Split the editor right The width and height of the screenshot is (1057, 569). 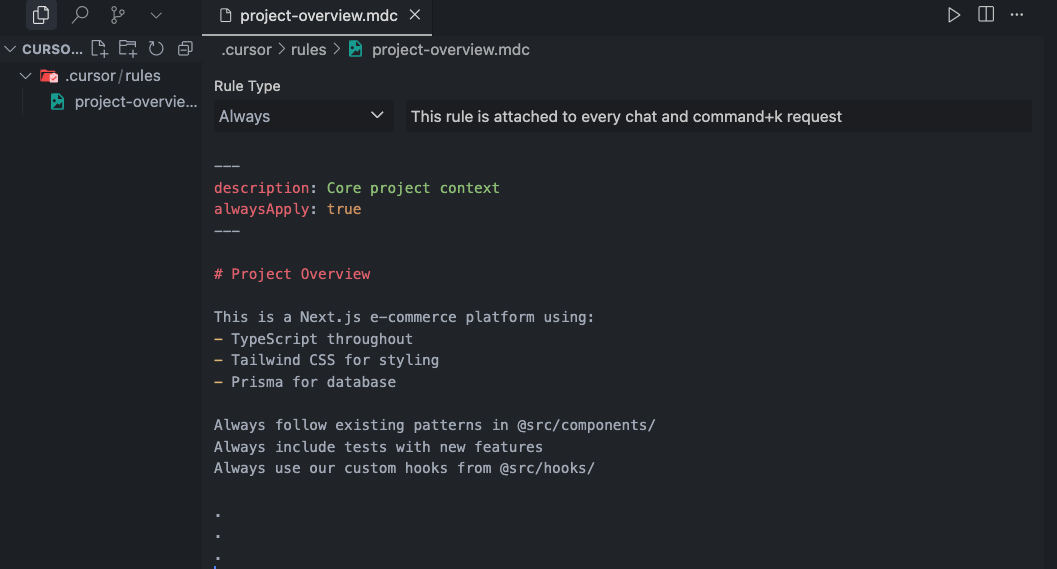tap(986, 14)
